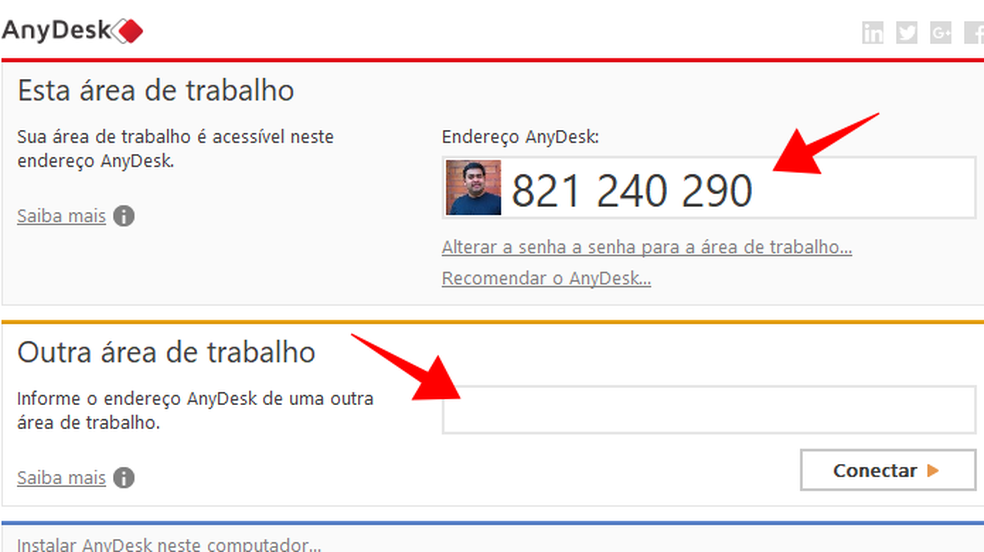
Task: Open Instalar AnyDesk neste computador link
Action: 169,544
